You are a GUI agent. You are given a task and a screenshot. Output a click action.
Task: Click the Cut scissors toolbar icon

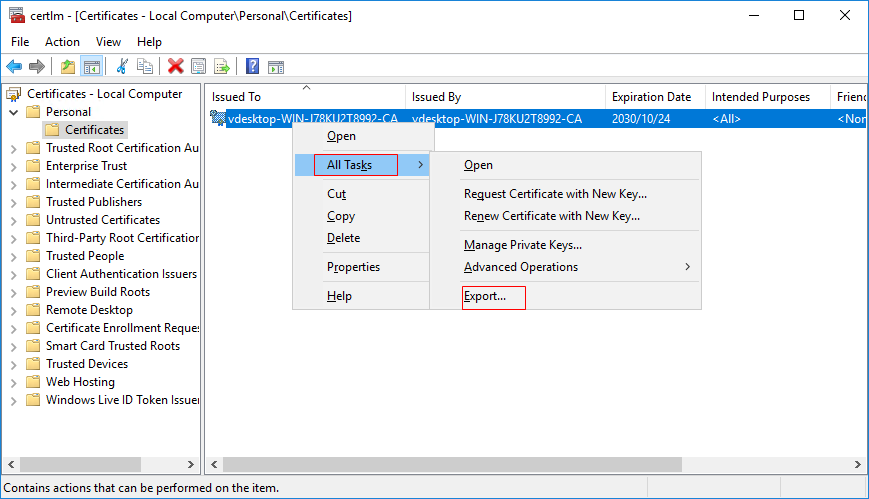pyautogui.click(x=122, y=67)
